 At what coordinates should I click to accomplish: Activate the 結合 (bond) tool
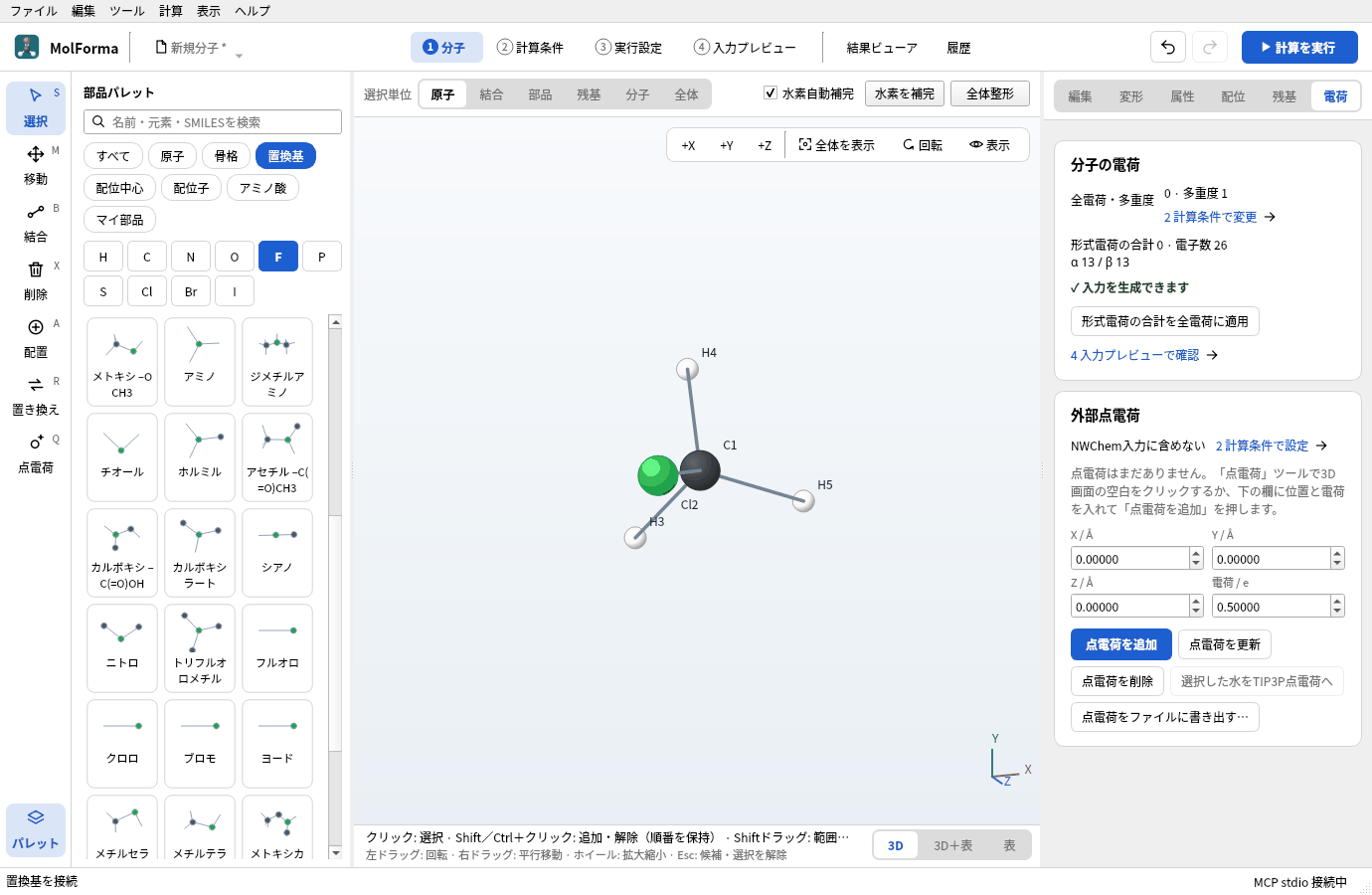pyautogui.click(x=36, y=223)
